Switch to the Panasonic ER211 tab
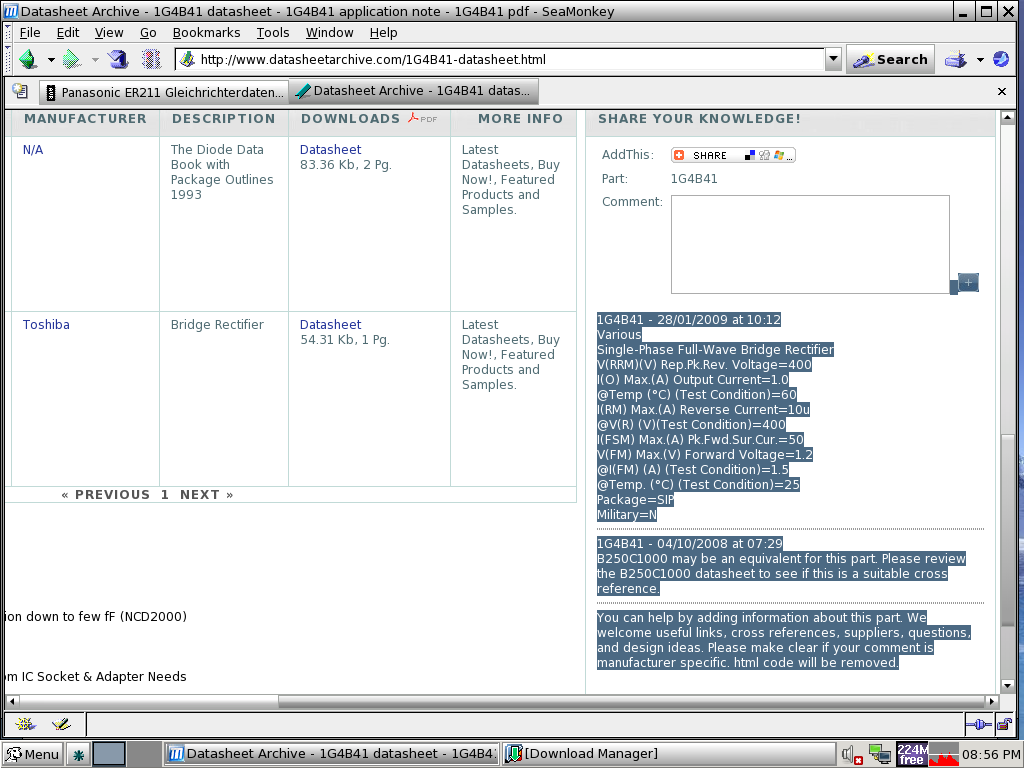This screenshot has height=768, width=1024. point(163,92)
